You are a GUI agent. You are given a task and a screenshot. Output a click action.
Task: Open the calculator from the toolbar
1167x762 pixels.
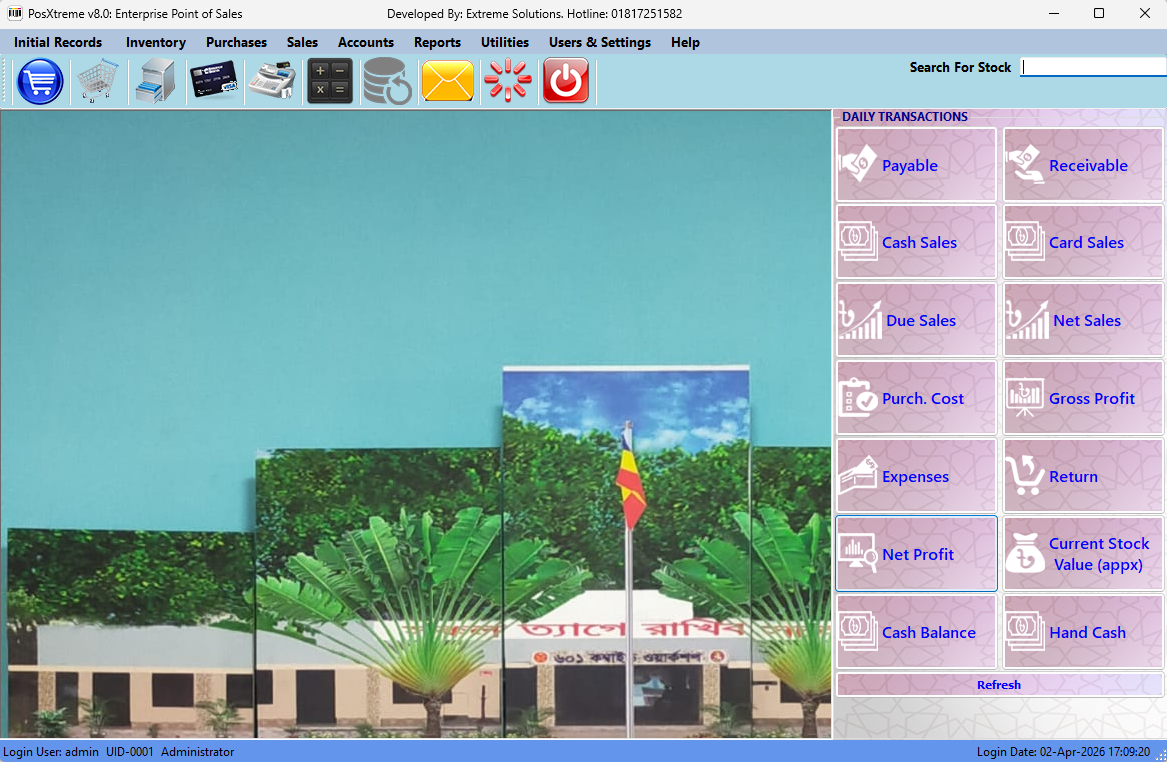[329, 81]
